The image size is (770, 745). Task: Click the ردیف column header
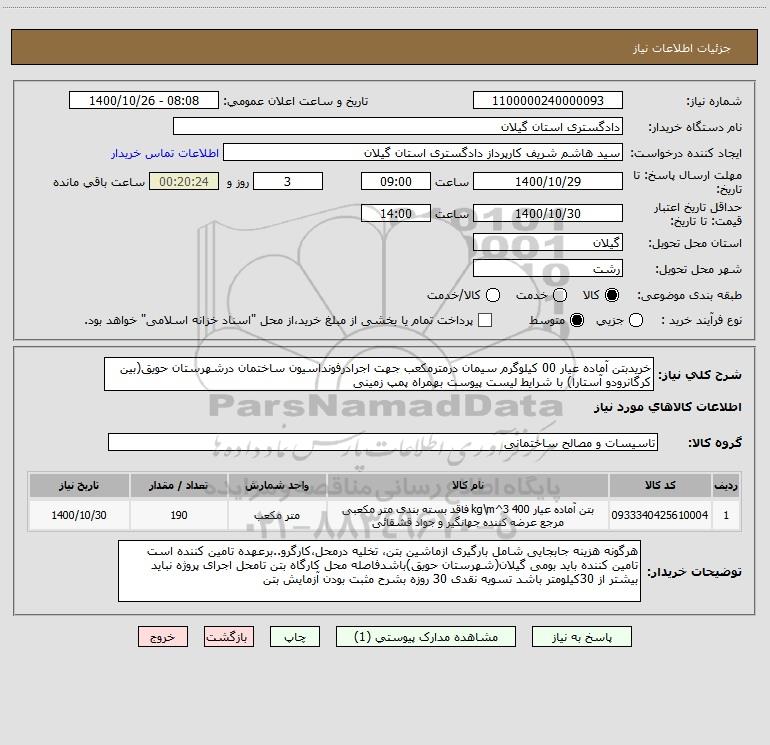726,485
